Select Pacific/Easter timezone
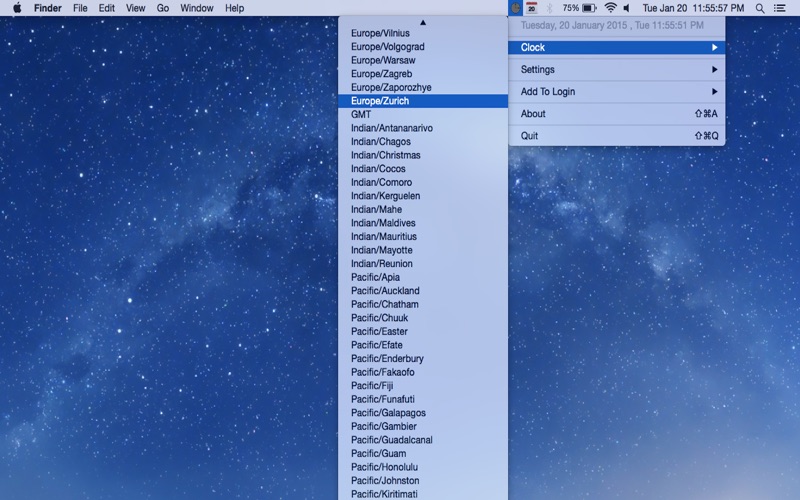 coord(423,332)
